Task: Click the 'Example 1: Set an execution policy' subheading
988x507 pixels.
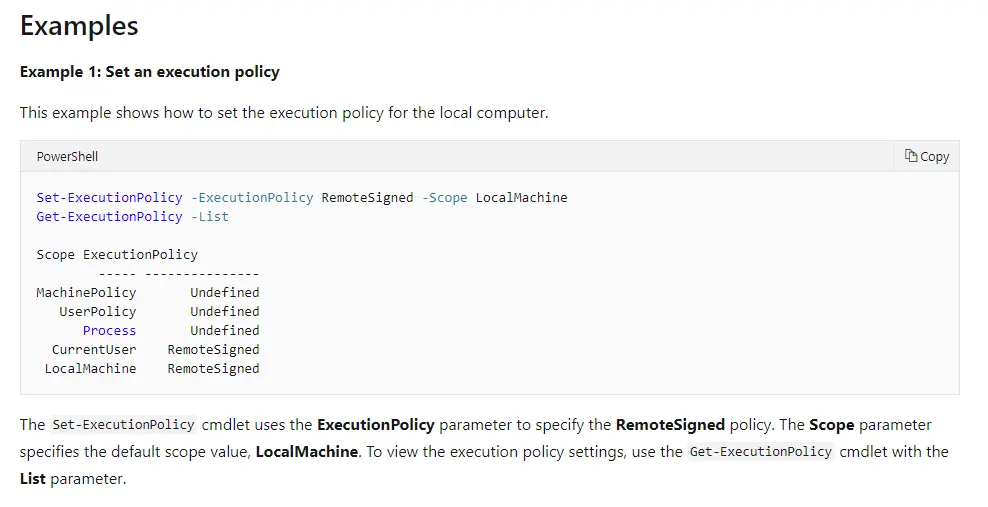Action: click(x=150, y=72)
